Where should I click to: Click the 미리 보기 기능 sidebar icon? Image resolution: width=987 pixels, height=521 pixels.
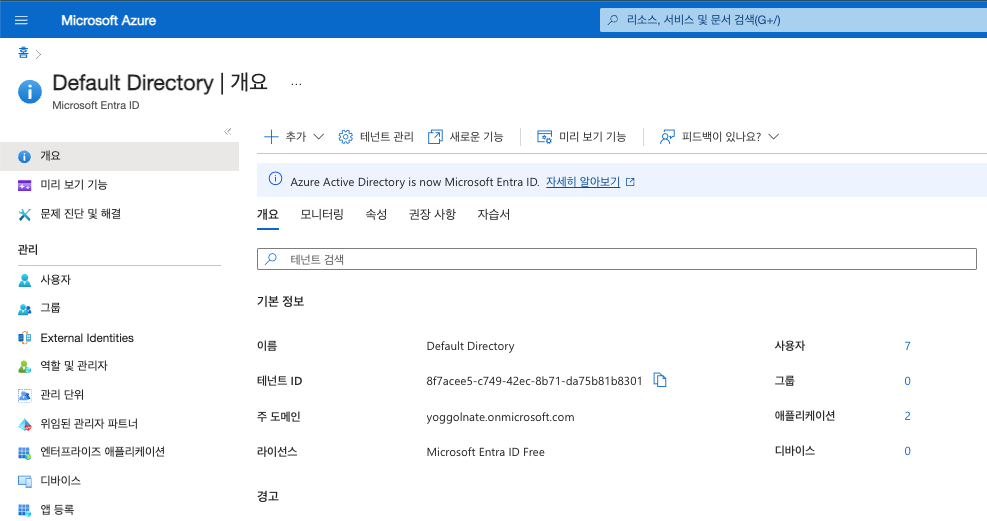coord(25,186)
